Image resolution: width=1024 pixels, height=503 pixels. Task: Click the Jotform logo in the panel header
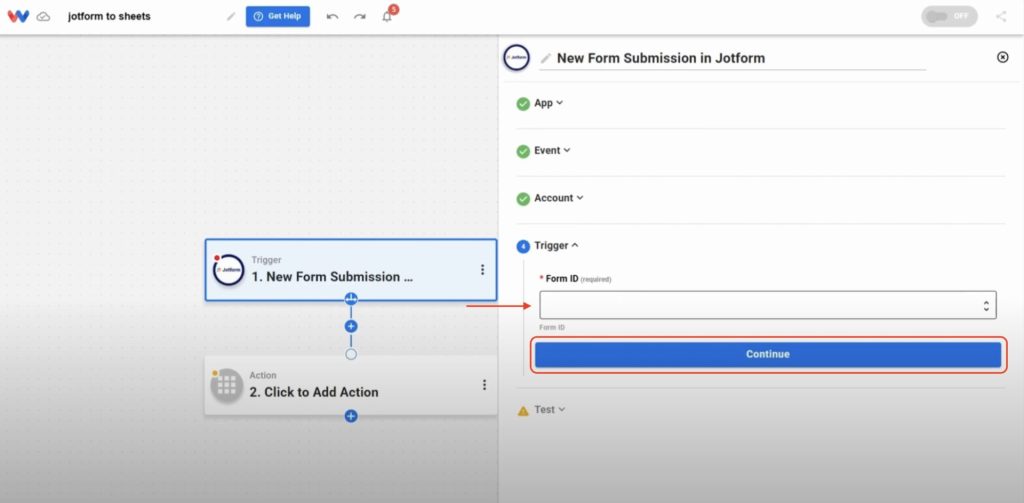(x=517, y=57)
